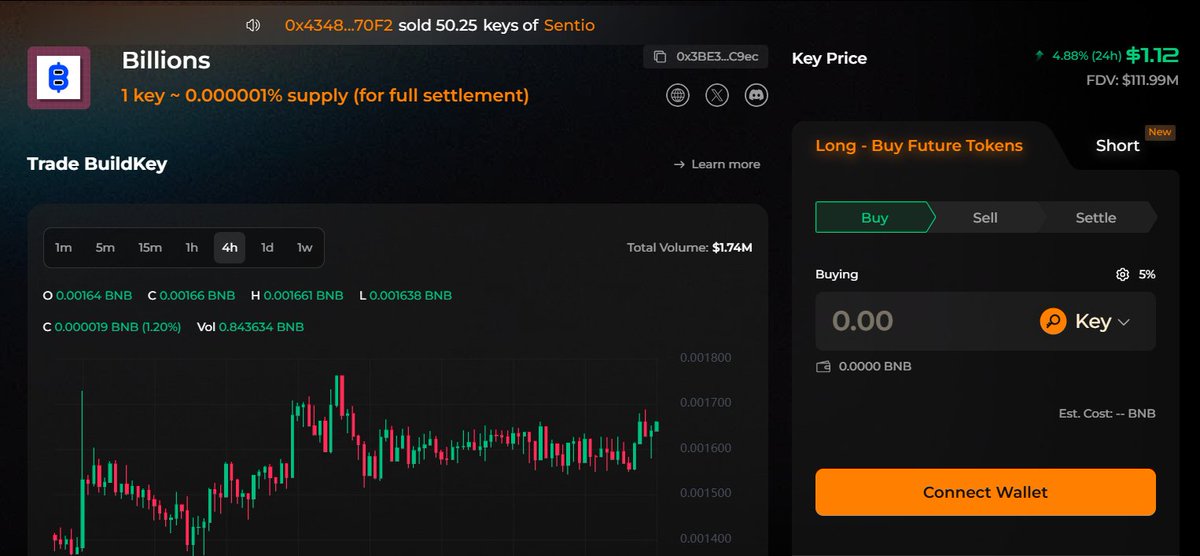Click the Connect Wallet button
The height and width of the screenshot is (556, 1200).
tap(985, 492)
